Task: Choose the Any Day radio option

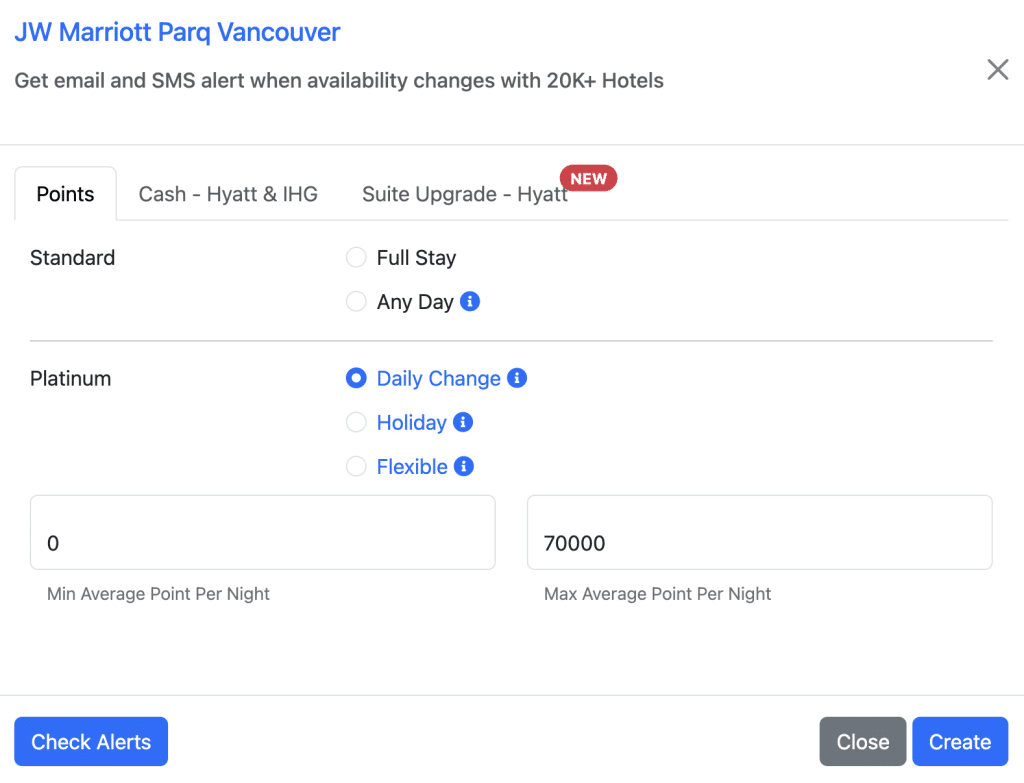Action: (x=356, y=302)
